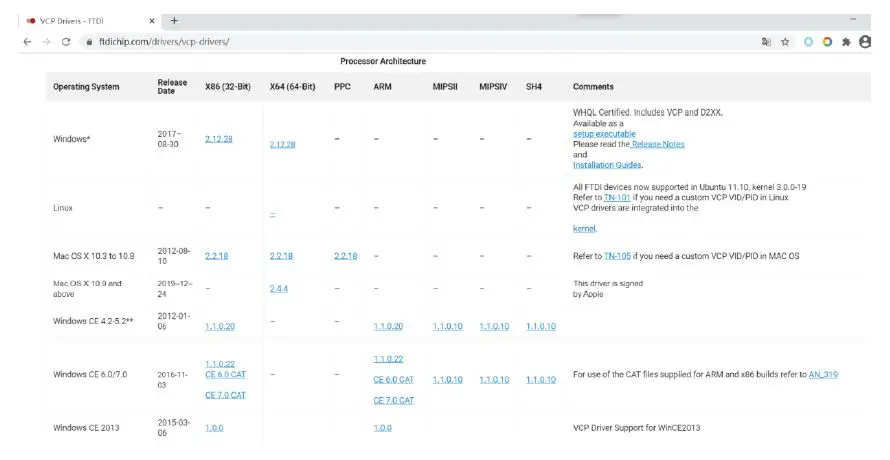Screen dimensions: 890x460
Task: Open the TN-101 technical note link
Action: [616, 198]
